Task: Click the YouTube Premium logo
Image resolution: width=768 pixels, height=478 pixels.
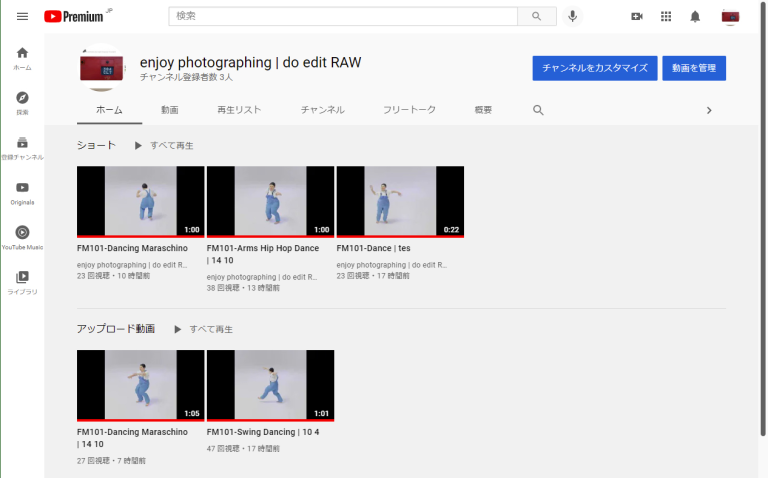Action: click(x=76, y=16)
